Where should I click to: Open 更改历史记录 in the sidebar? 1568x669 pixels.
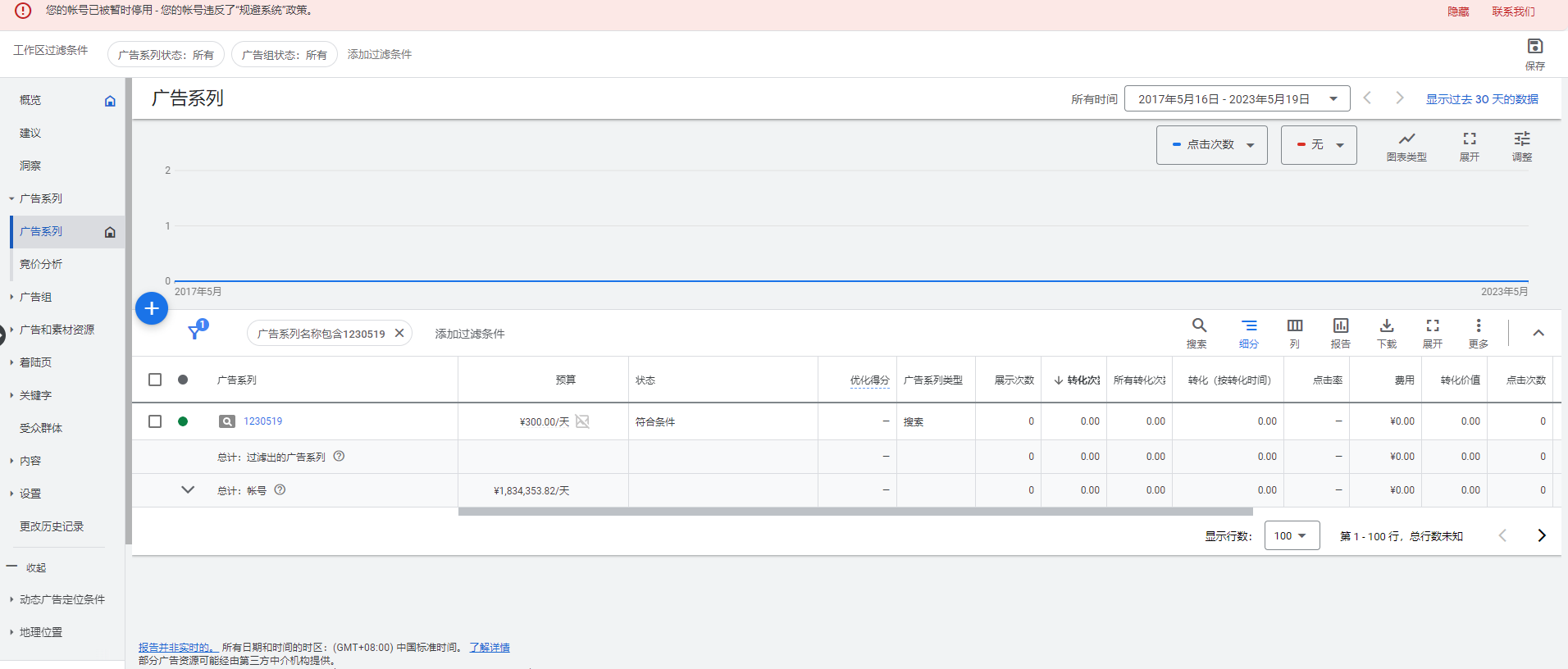tap(52, 526)
